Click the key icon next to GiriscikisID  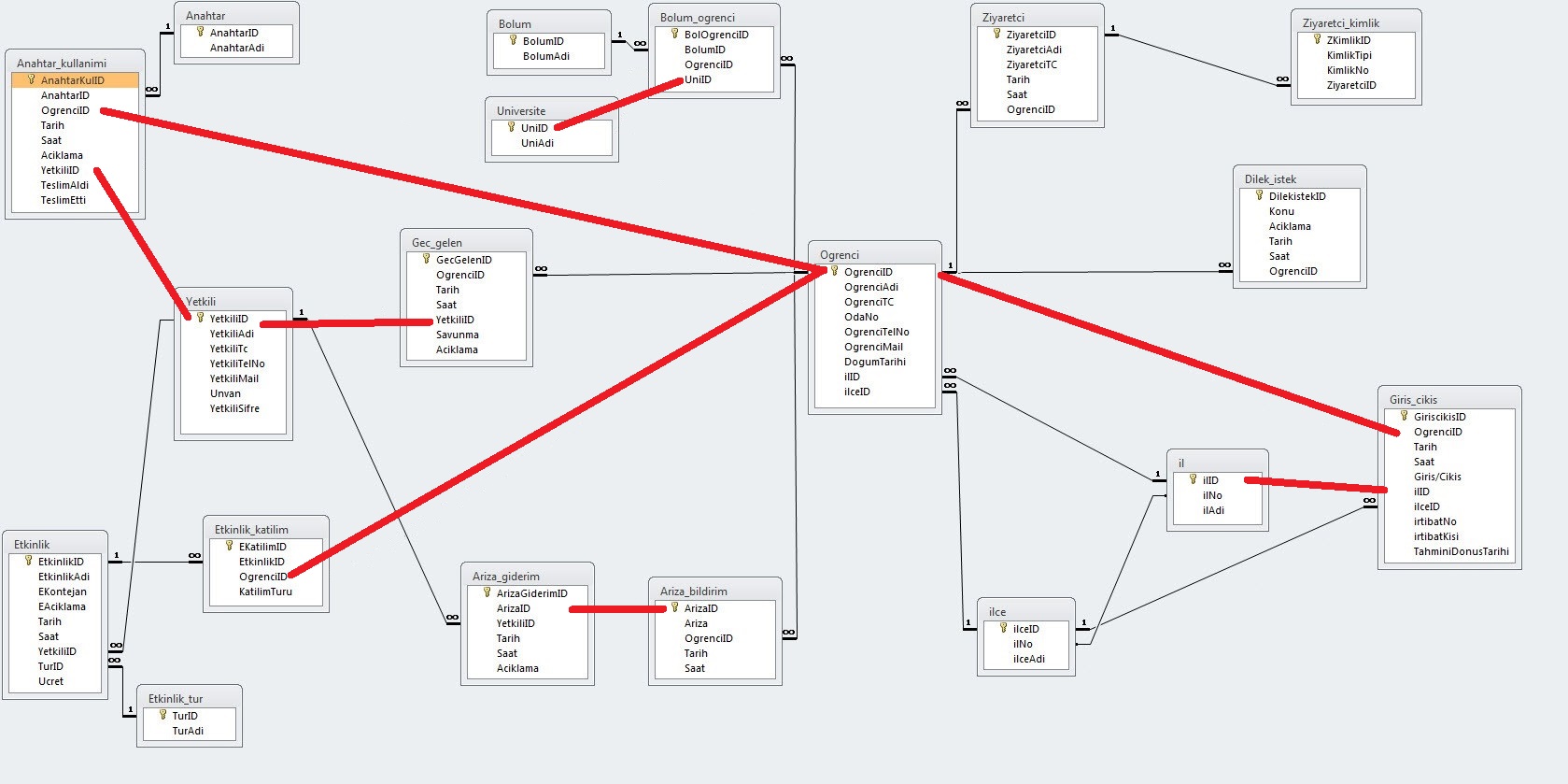(1404, 417)
